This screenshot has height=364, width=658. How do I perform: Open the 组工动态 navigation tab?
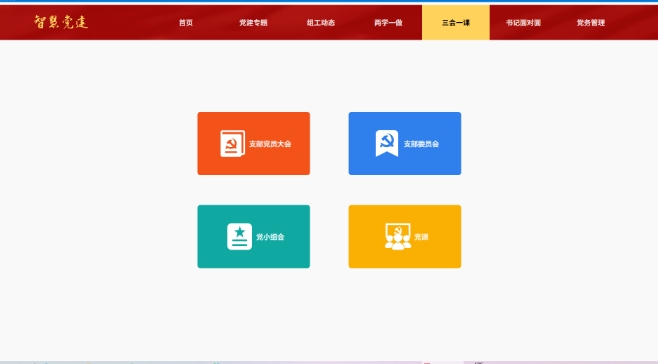[321, 23]
